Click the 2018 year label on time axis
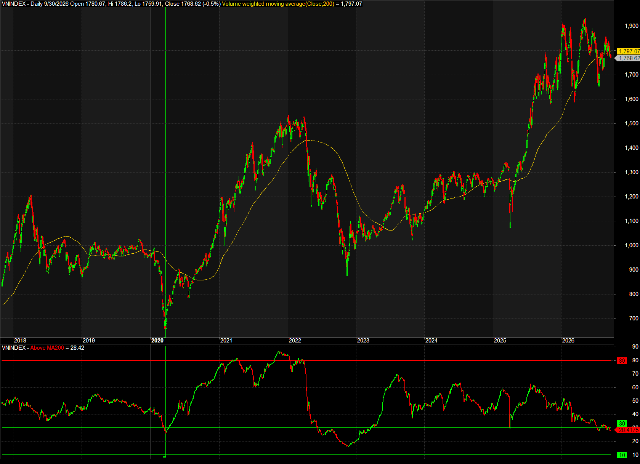640x464 pixels. 20,340
